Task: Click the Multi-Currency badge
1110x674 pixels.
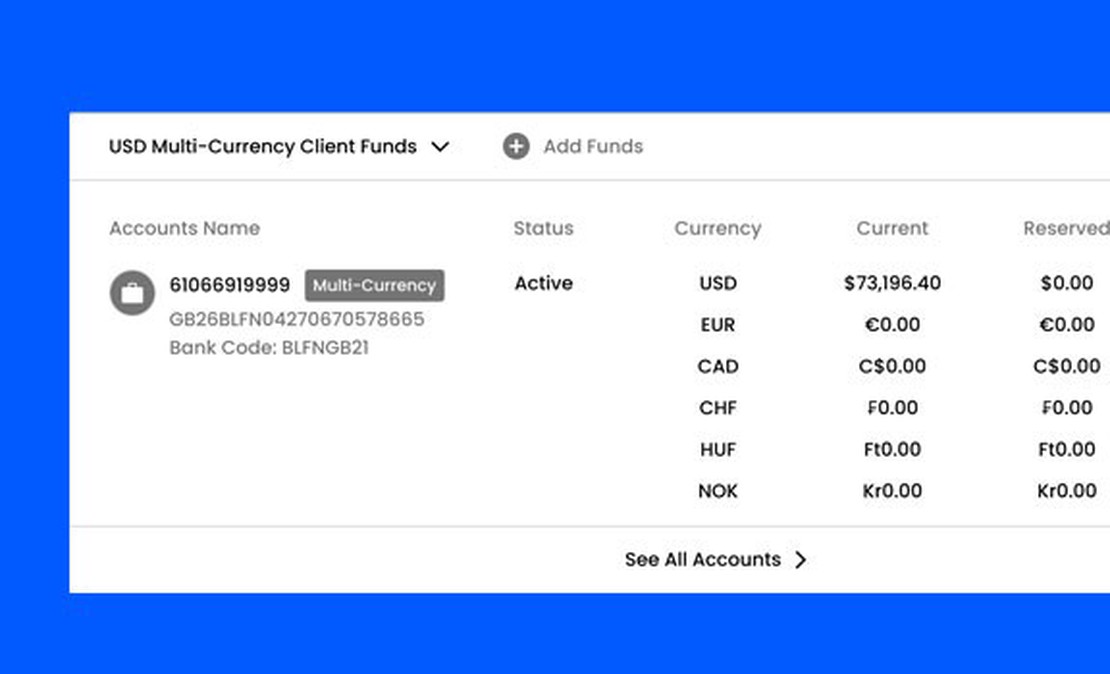Action: click(374, 285)
